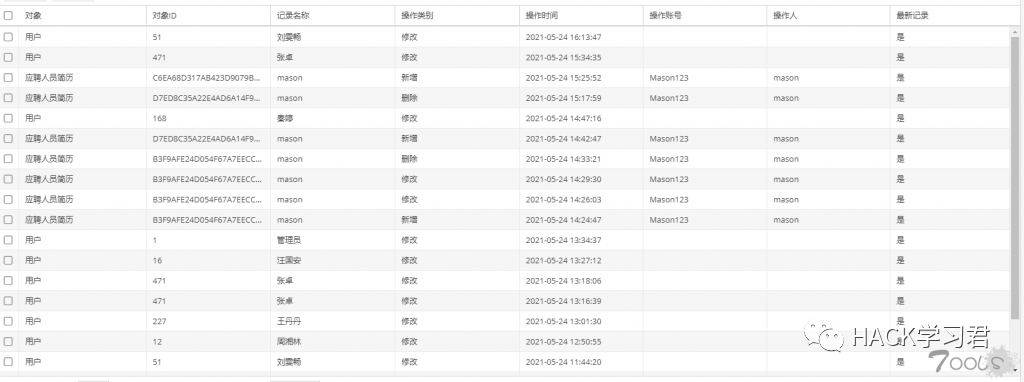Select checkbox for the 15:17:59 delete record
Image resolution: width=1024 pixels, height=382 pixels.
point(8,98)
